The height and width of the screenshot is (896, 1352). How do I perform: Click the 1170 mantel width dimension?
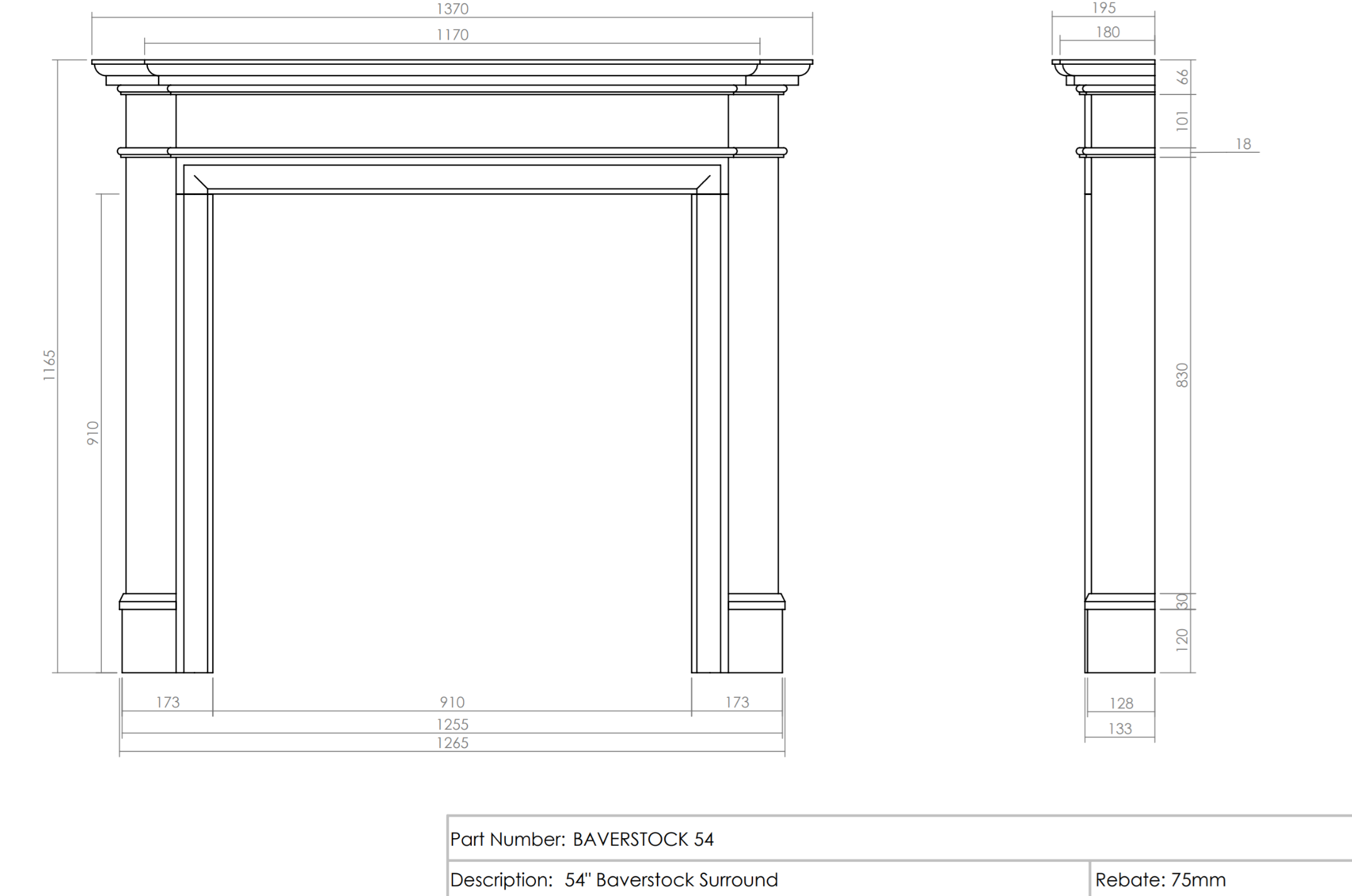[x=452, y=35]
